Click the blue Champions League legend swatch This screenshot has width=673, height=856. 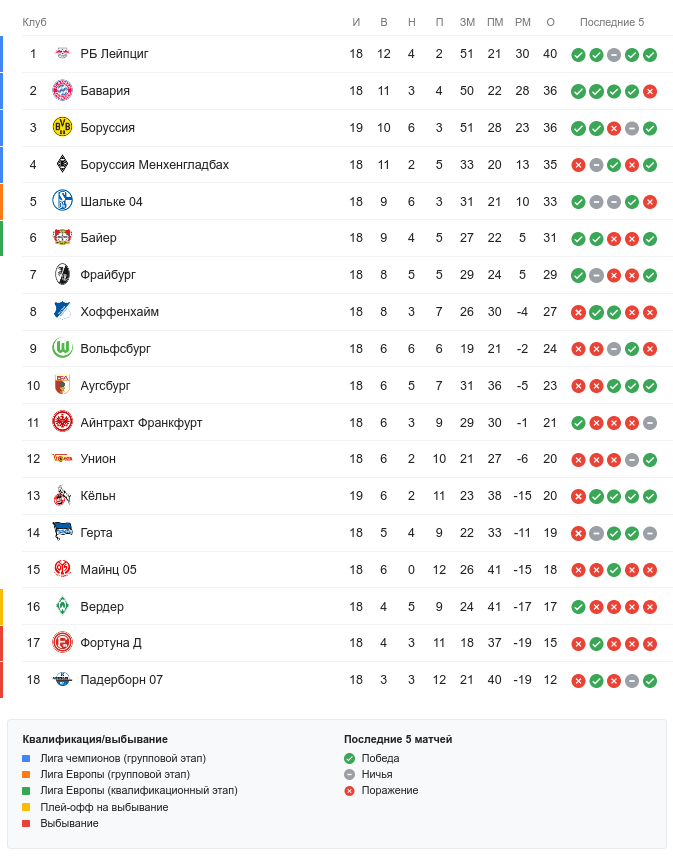click(x=26, y=758)
